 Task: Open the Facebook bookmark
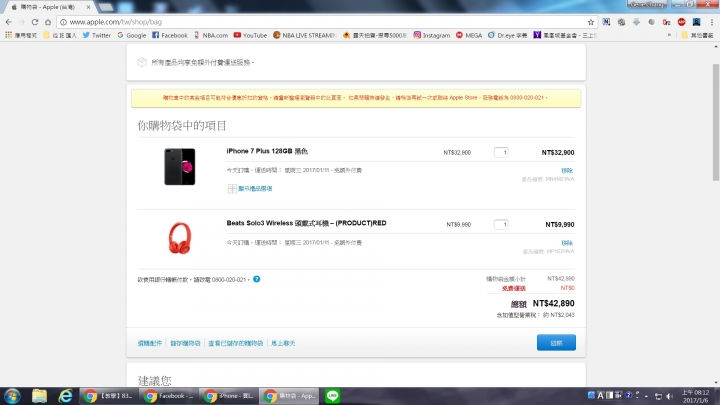170,35
